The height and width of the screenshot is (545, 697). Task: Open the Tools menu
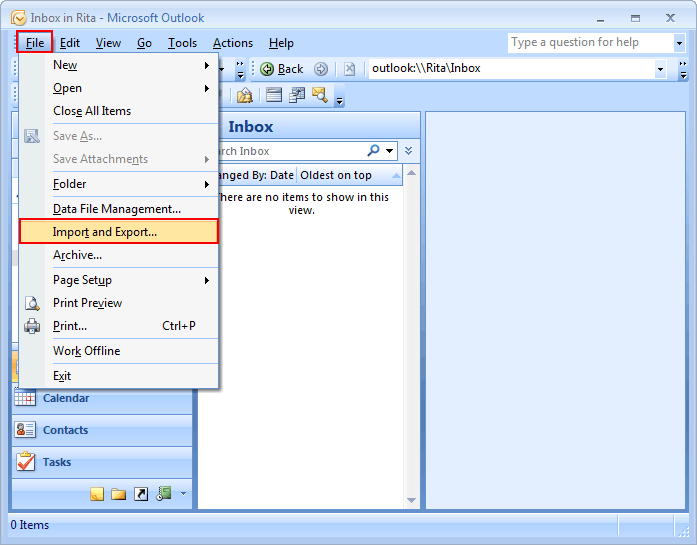click(182, 43)
